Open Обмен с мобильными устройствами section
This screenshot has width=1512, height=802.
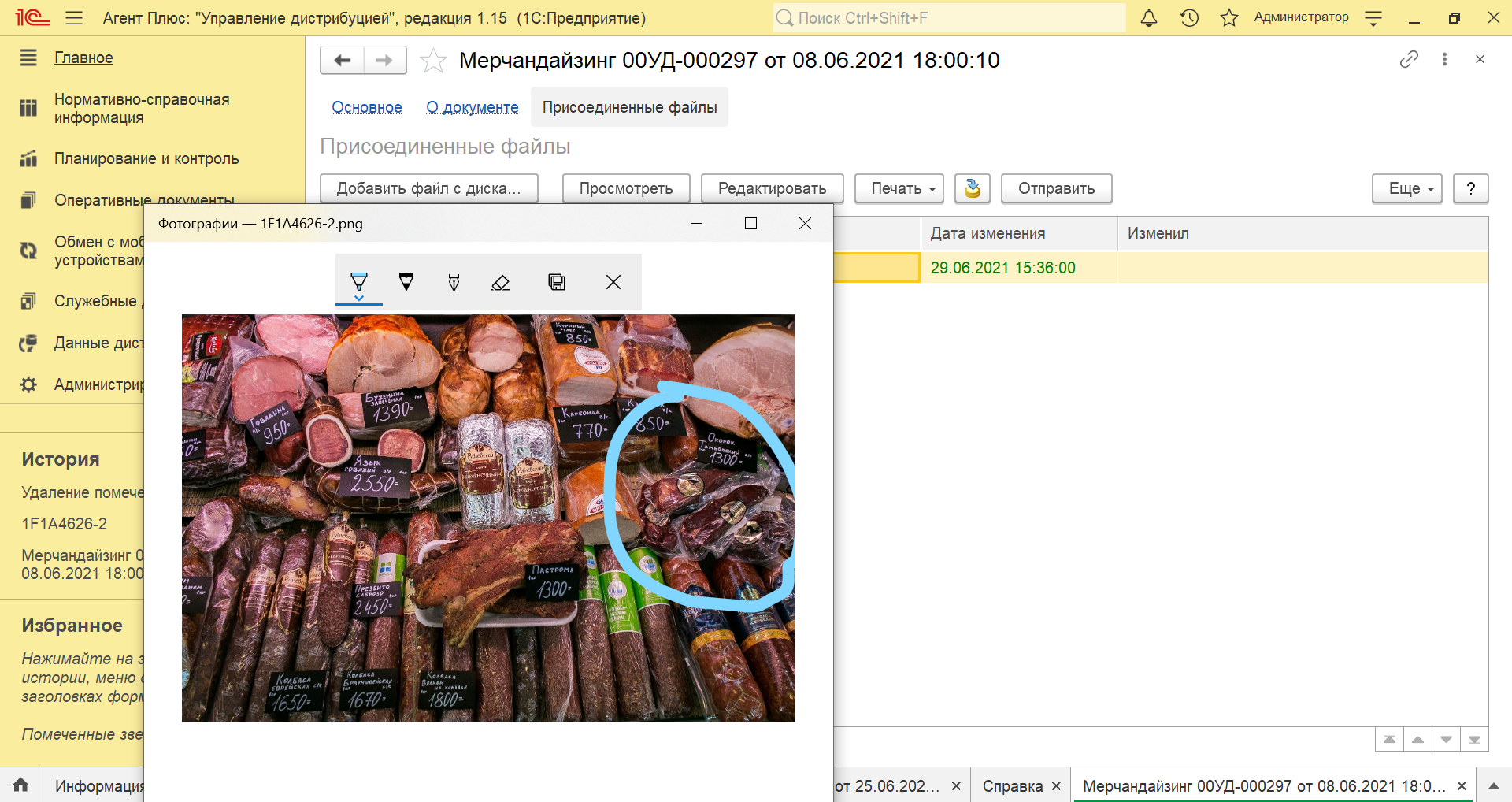pyautogui.click(x=99, y=251)
